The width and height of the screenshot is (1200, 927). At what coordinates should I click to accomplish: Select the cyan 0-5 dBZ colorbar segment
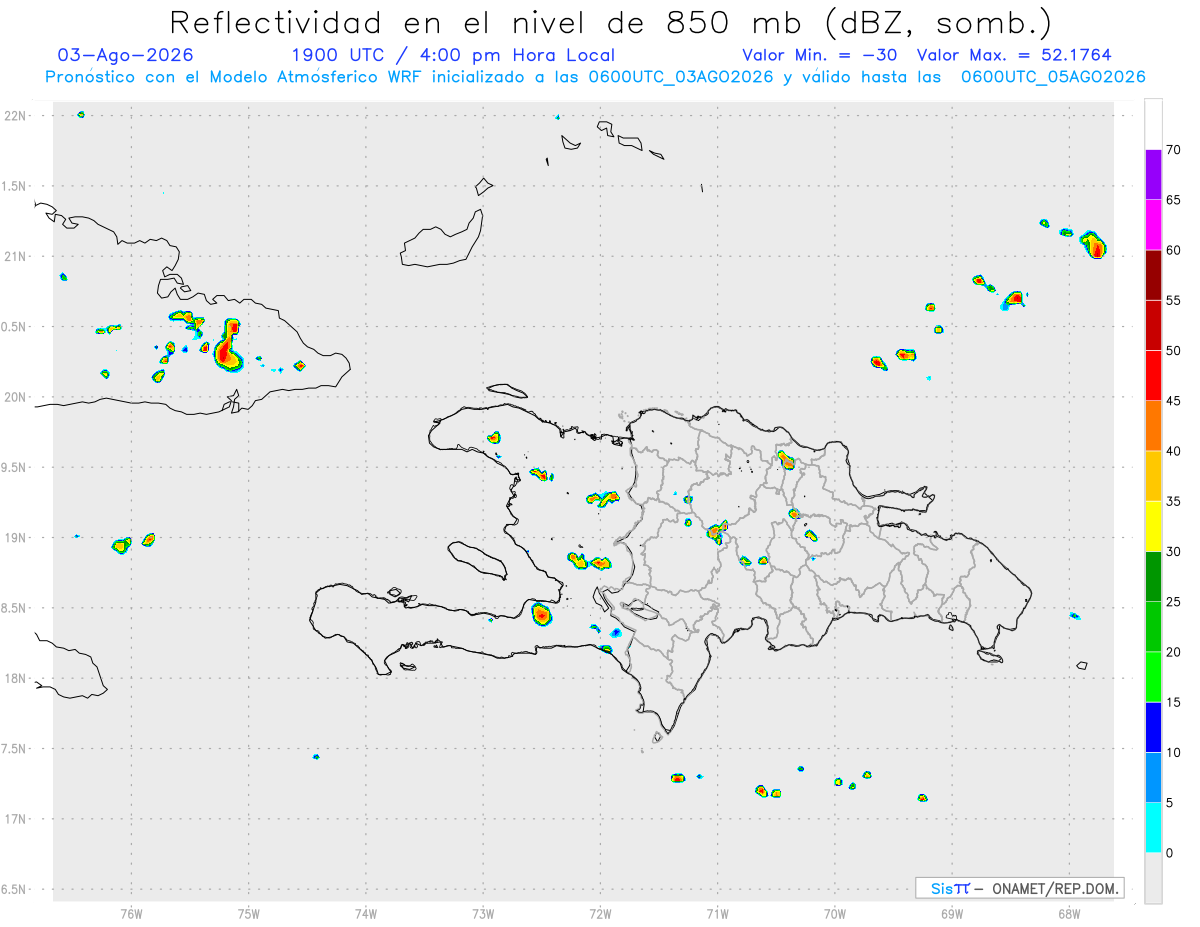tap(1153, 828)
